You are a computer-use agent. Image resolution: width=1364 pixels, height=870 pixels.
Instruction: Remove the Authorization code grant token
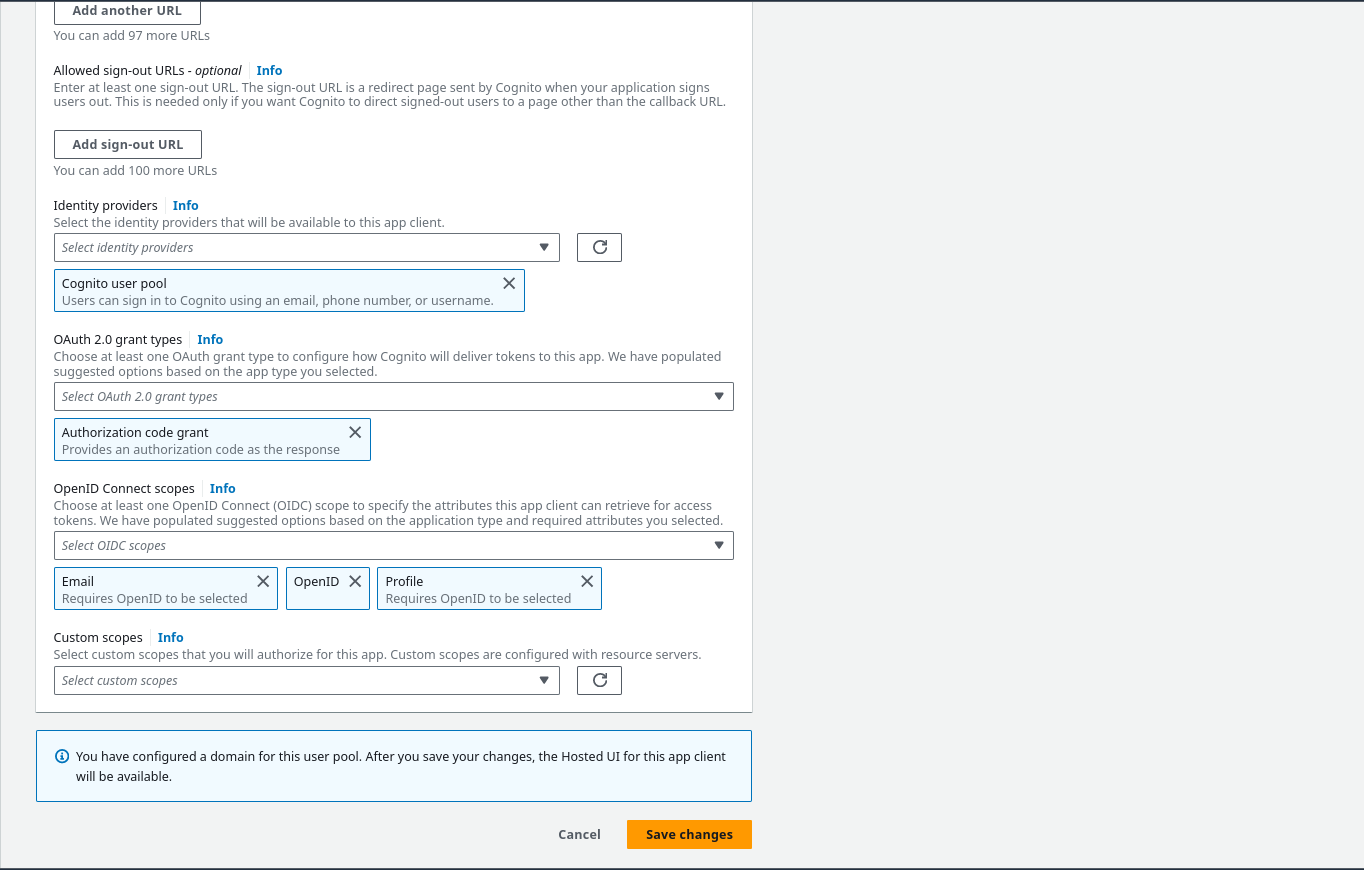point(355,432)
